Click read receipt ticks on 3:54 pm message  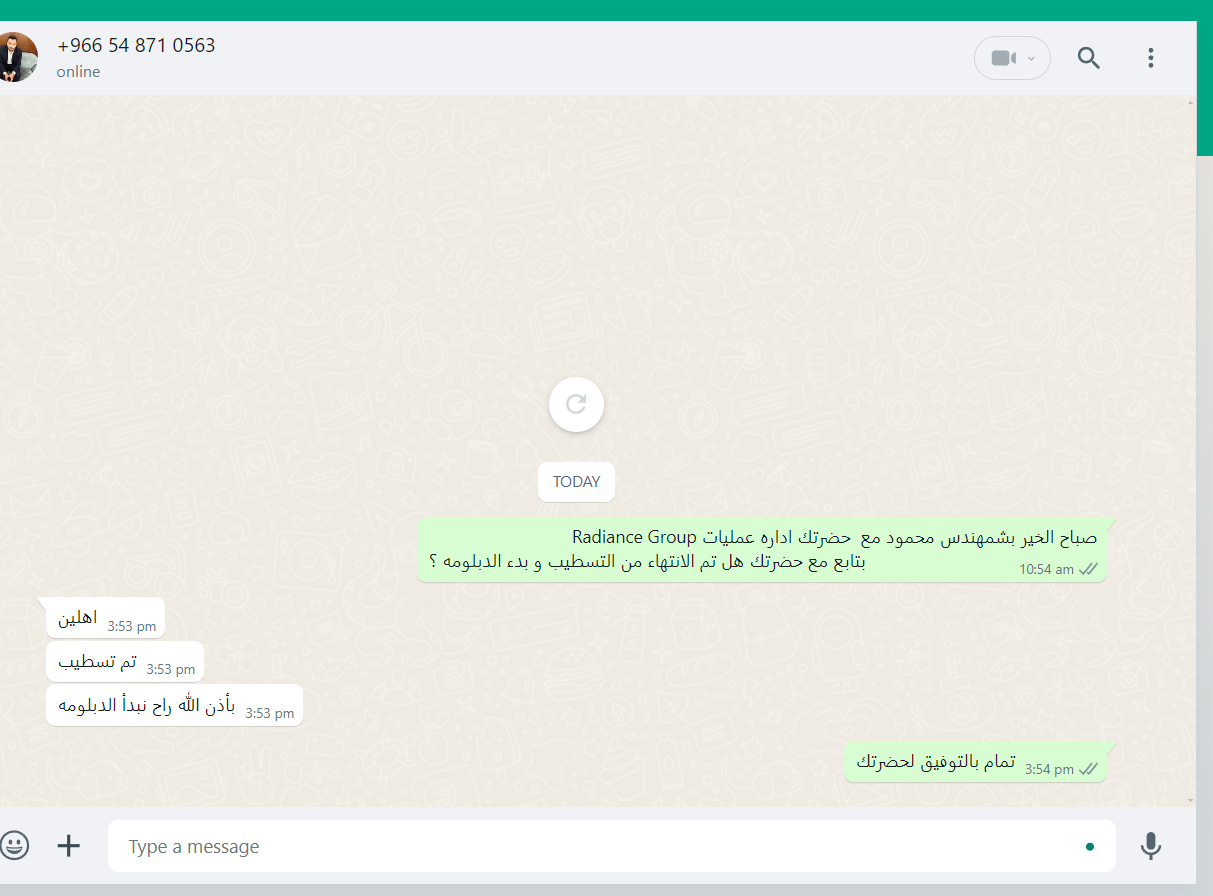(x=1088, y=769)
